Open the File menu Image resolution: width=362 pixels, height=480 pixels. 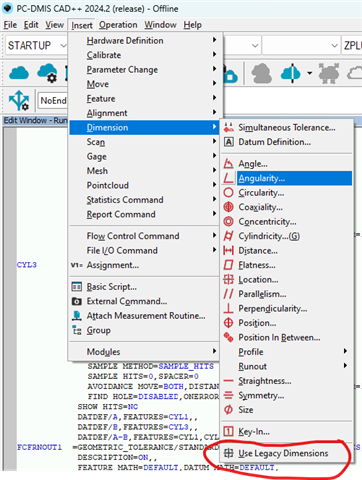click(x=10, y=25)
